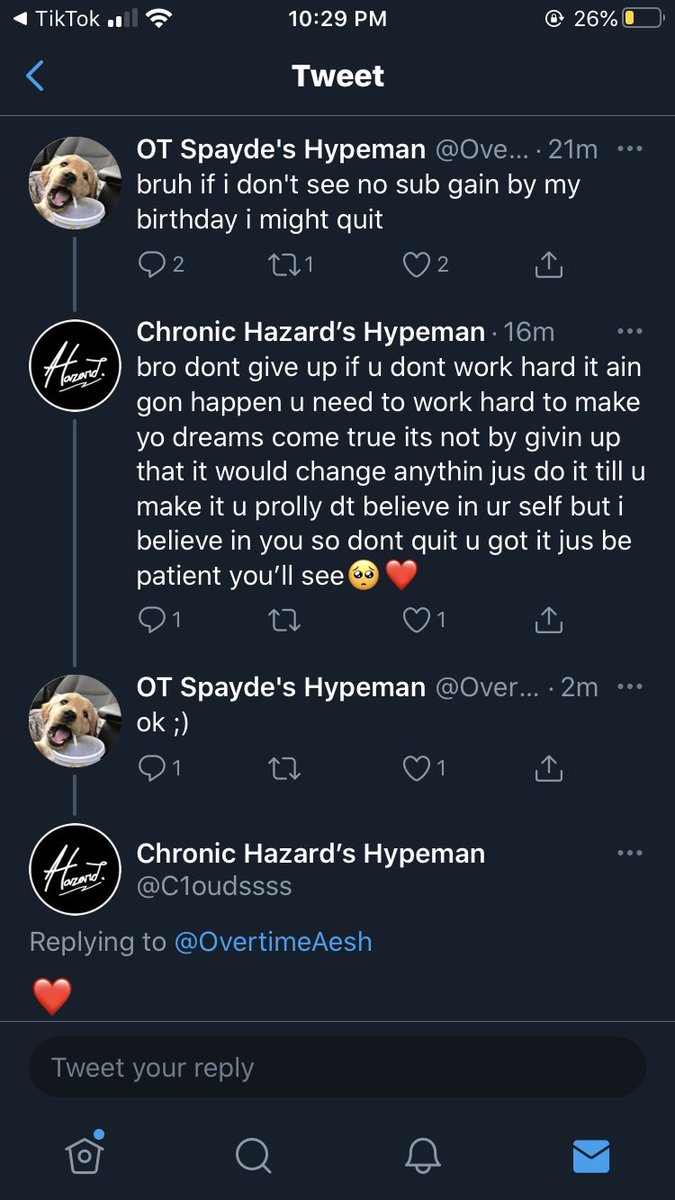Open options menu on the 'ok ;)' tweet
Image resolution: width=675 pixels, height=1200 pixels.
click(629, 687)
